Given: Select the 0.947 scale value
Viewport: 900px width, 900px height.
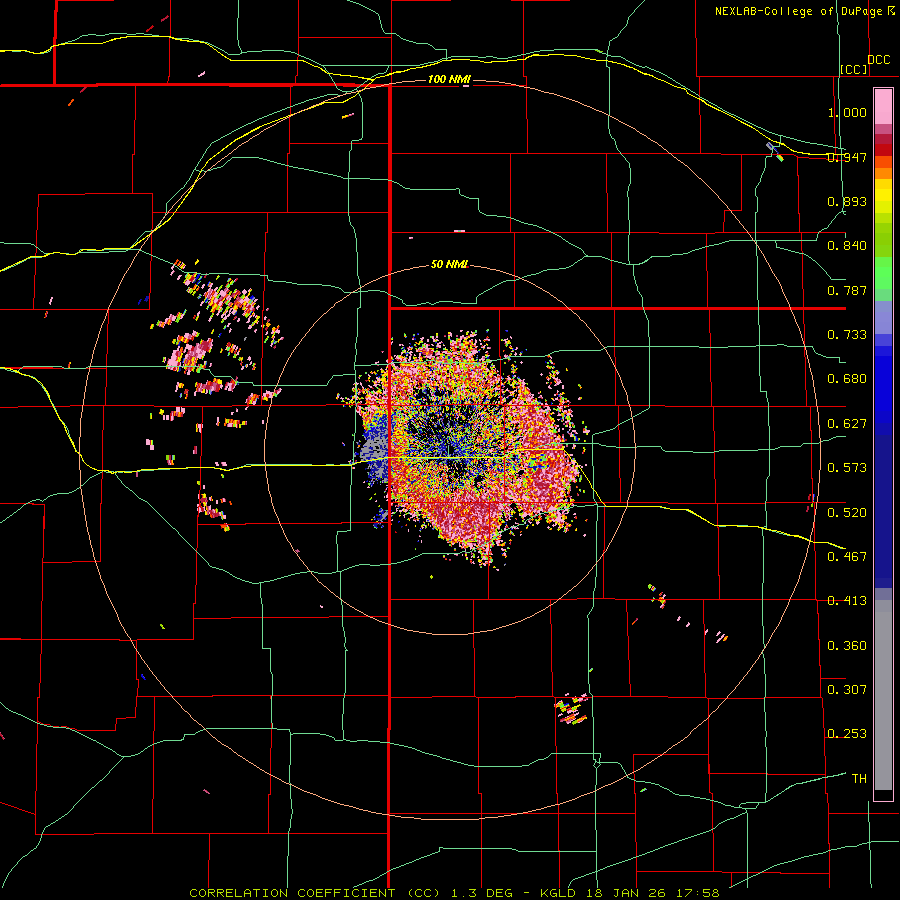Looking at the screenshot, I should pyautogui.click(x=847, y=157).
